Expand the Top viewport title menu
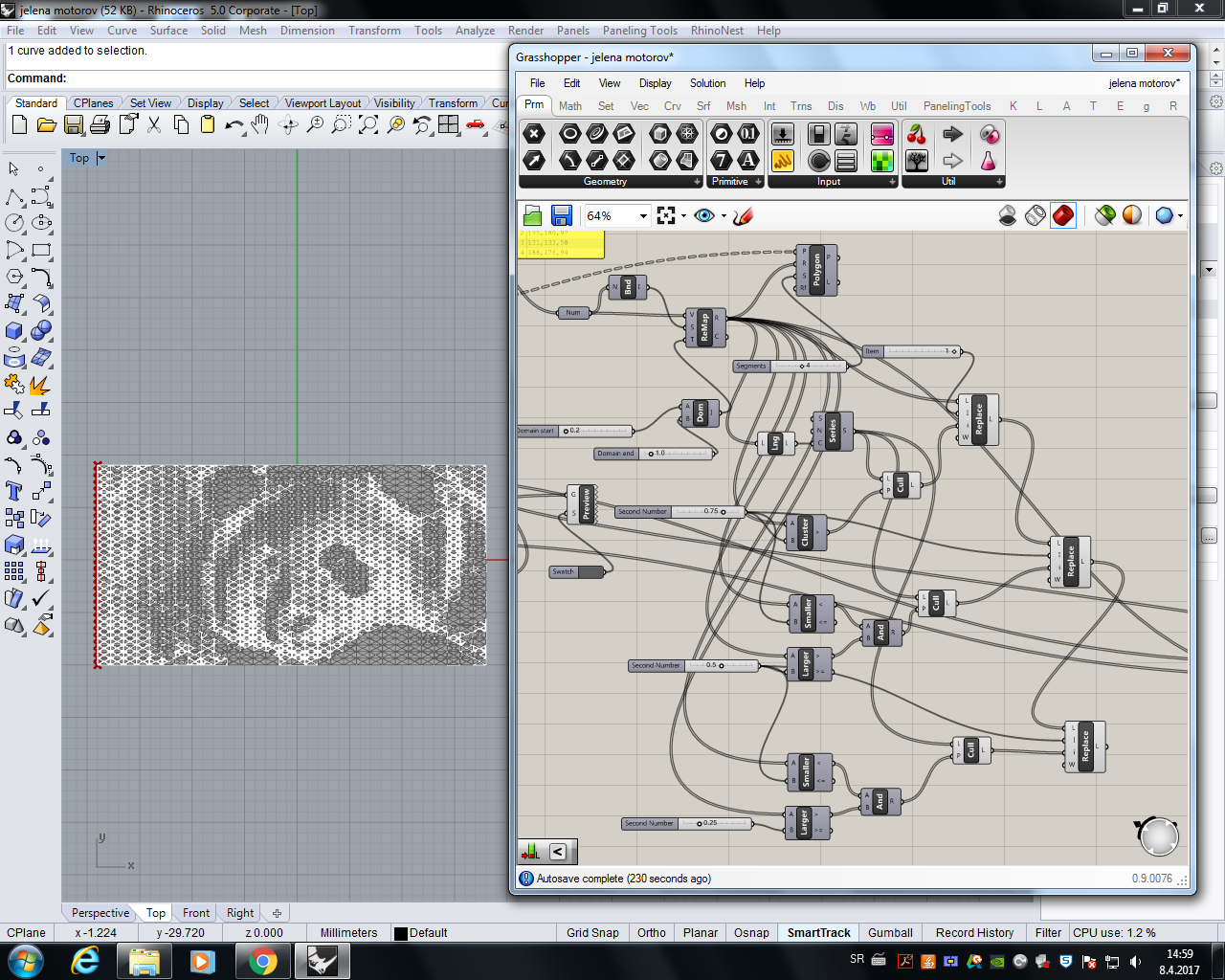This screenshot has height=980, width=1225. [101, 158]
